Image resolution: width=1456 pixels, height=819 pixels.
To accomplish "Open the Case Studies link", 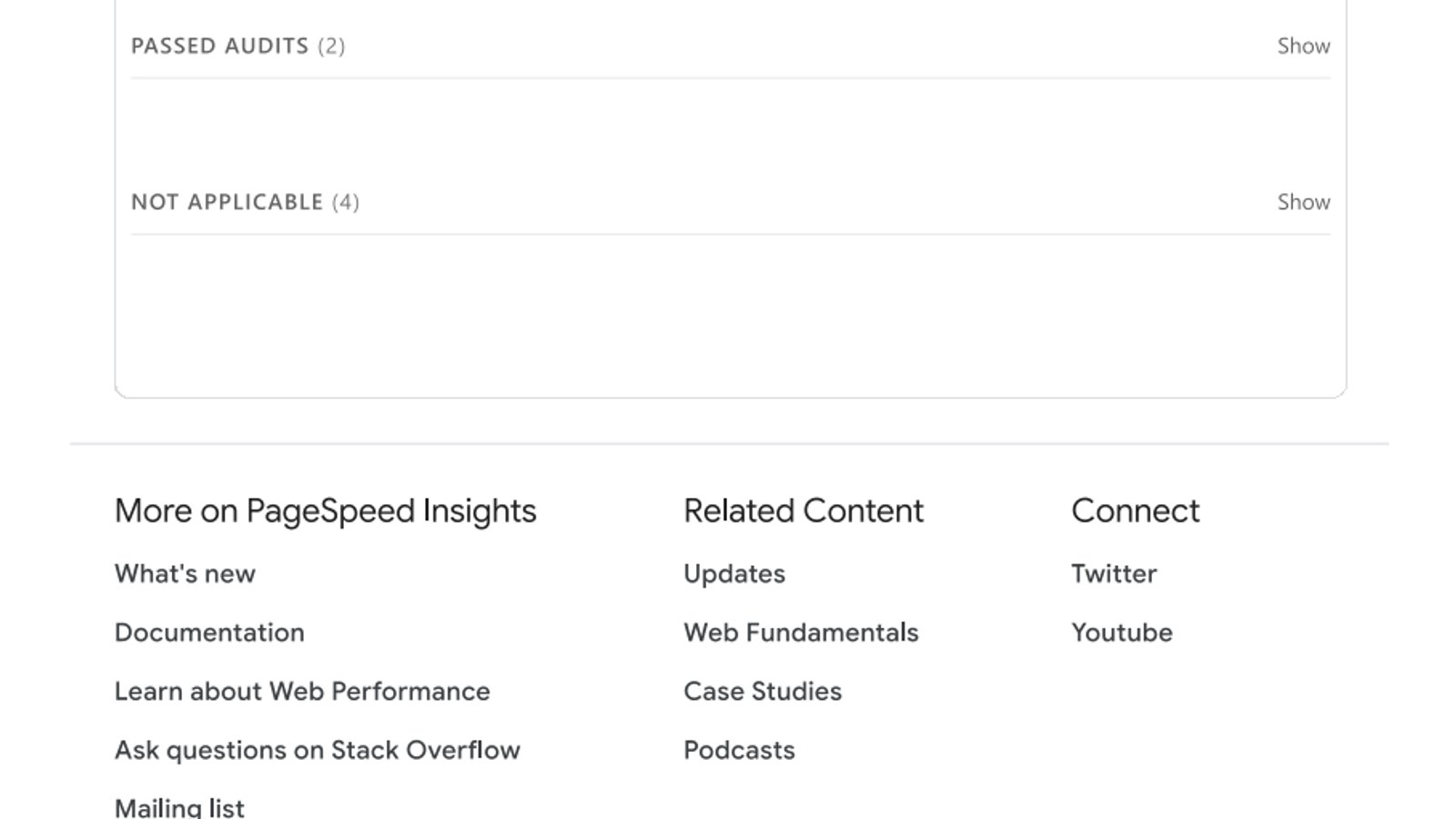I will (763, 692).
